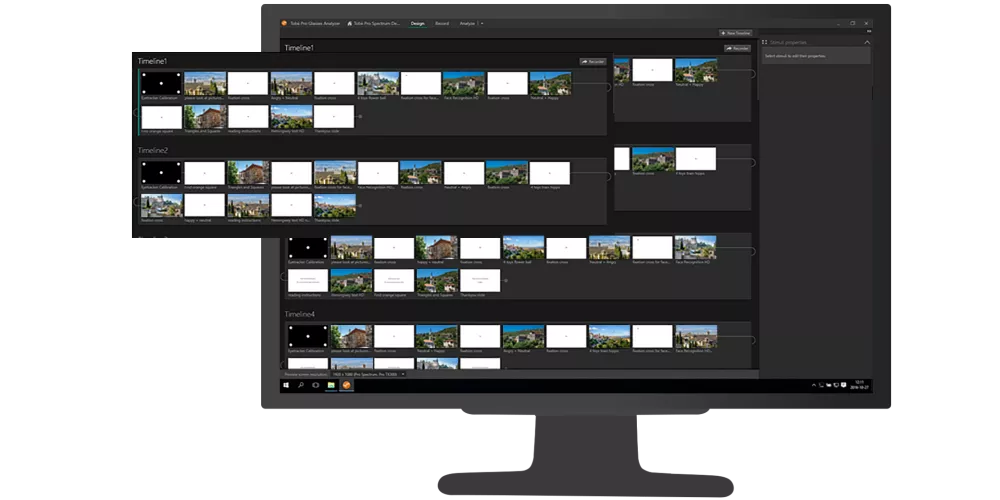
Task: Click Reorder in the monitor window's Timeline1
Action: click(737, 48)
